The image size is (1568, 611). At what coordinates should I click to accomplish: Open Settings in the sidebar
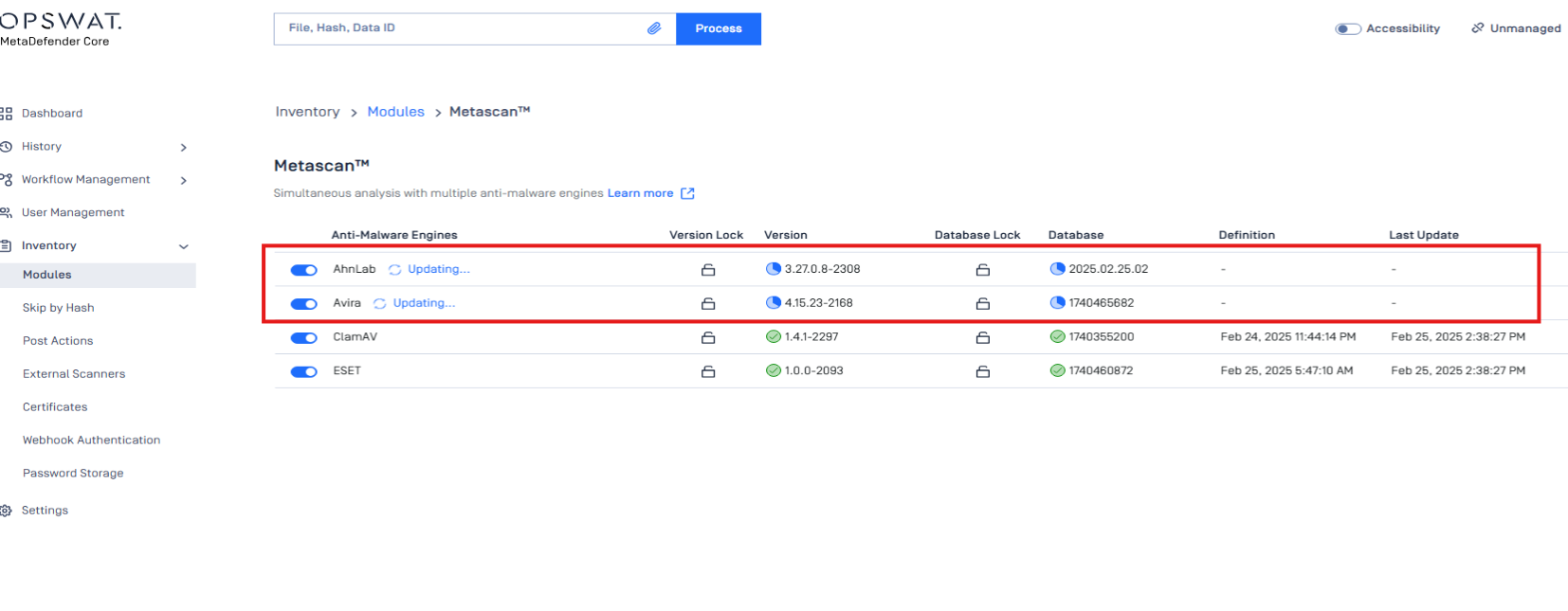[x=45, y=511]
